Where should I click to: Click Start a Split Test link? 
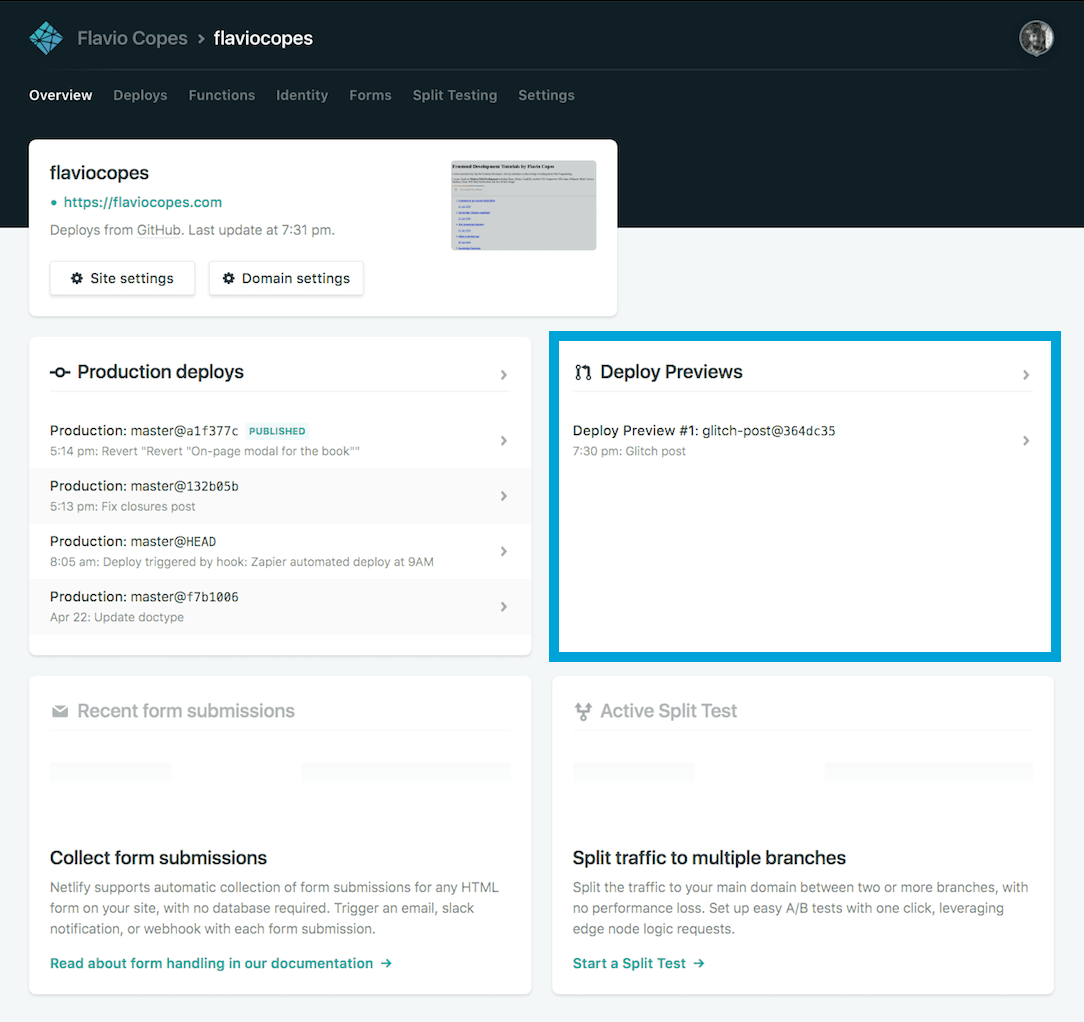tap(629, 963)
